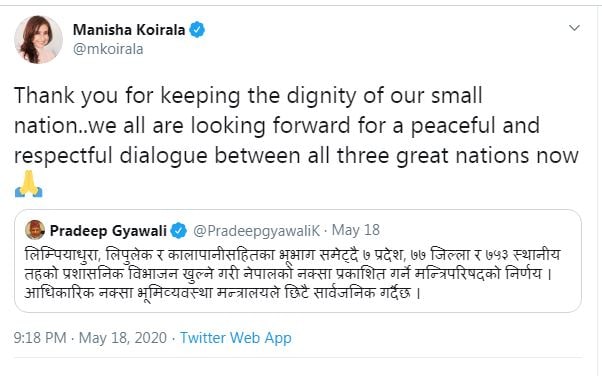602x376 pixels.
Task: Visit the @PradeepgyawaliK handle
Action: click(256, 230)
